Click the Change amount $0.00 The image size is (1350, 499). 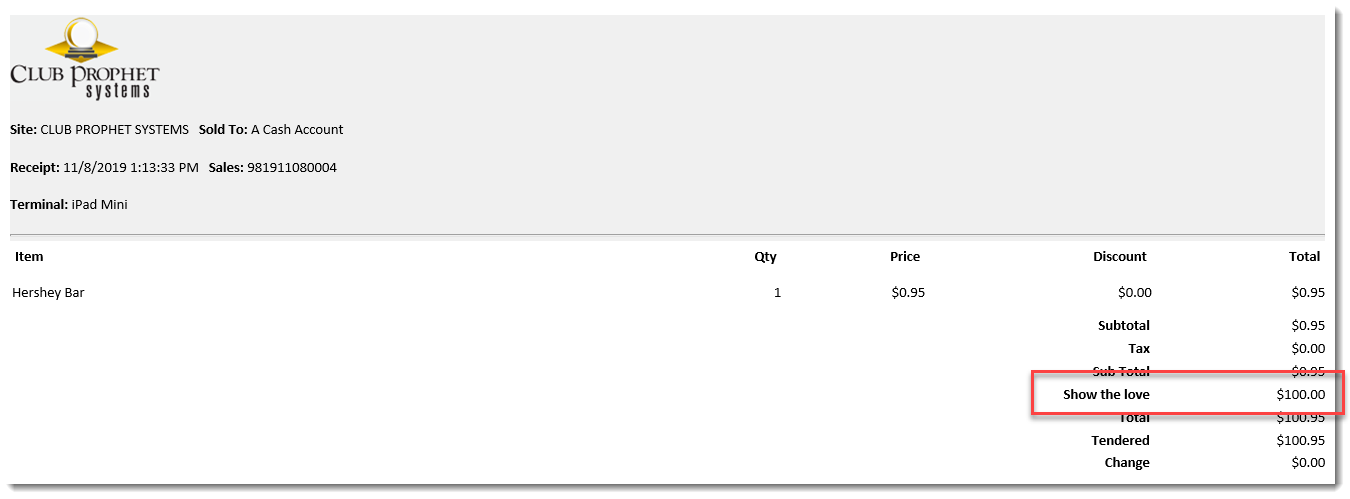pos(1308,463)
